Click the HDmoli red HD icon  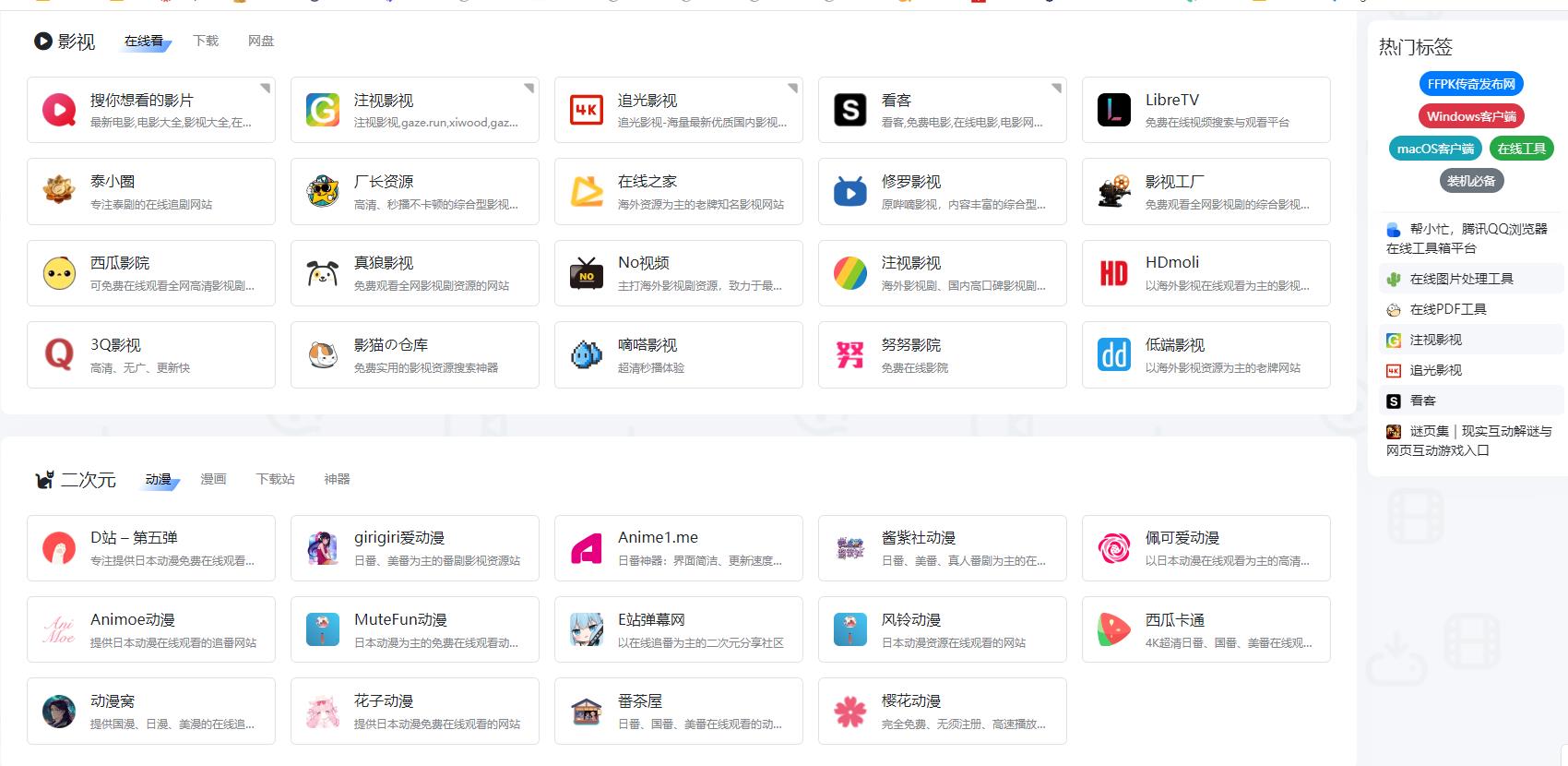click(x=1114, y=273)
